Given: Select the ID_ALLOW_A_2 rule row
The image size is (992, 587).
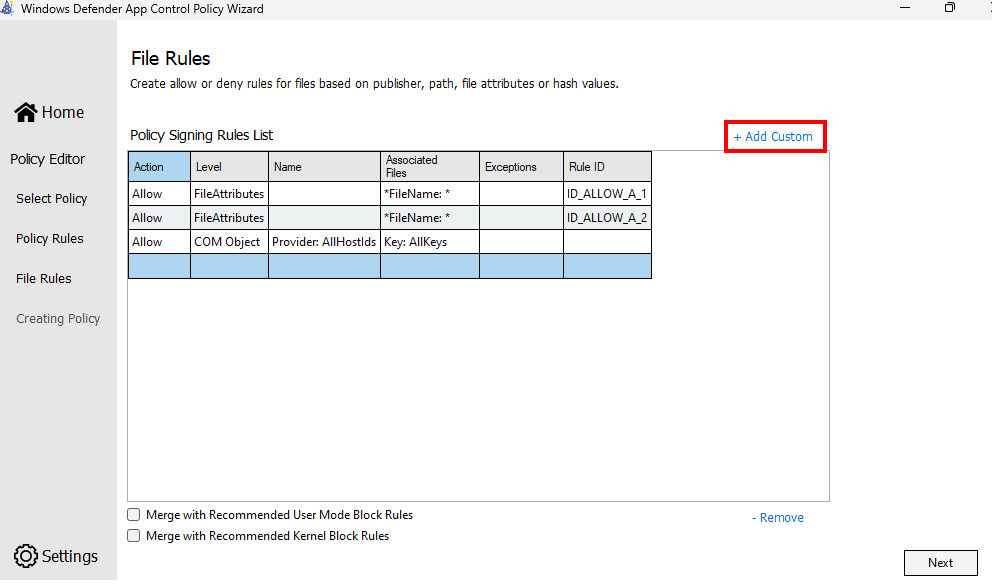Looking at the screenshot, I should click(607, 218).
